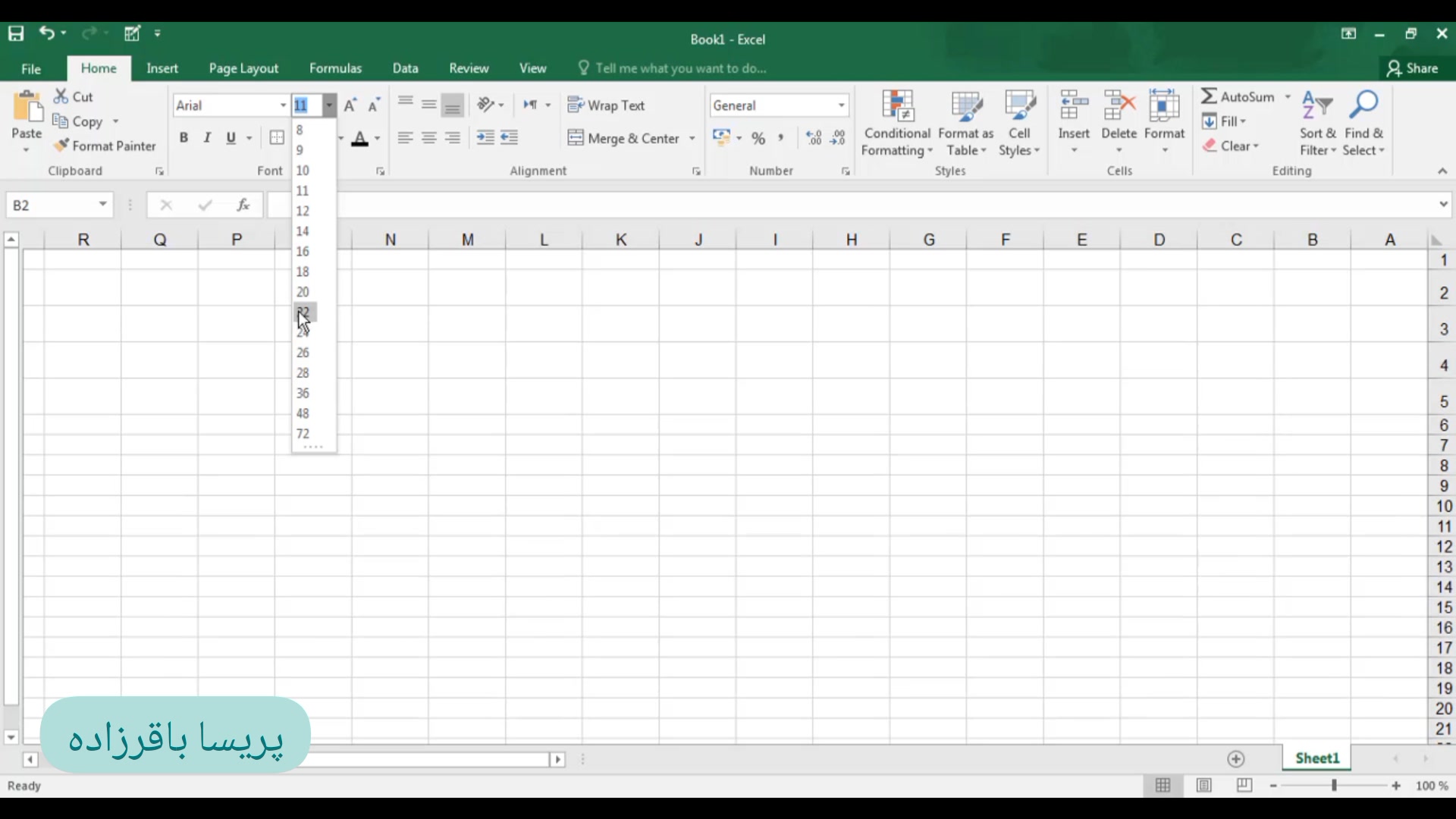Toggle Wrap Text
Screen dimensions: 1456x819
coord(606,105)
